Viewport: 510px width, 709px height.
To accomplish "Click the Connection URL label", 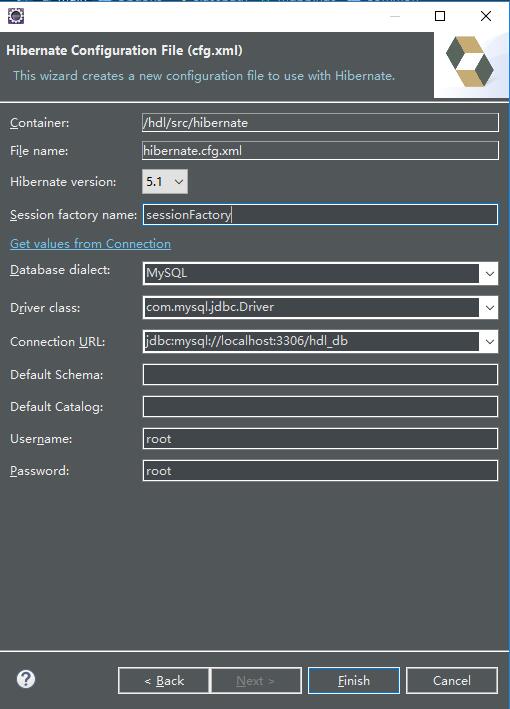I will (57, 342).
